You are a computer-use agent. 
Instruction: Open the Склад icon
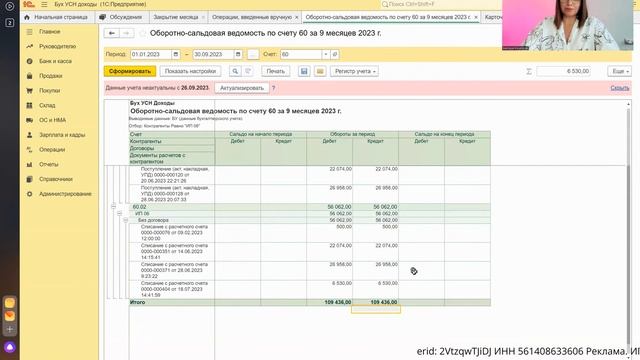tap(29, 105)
